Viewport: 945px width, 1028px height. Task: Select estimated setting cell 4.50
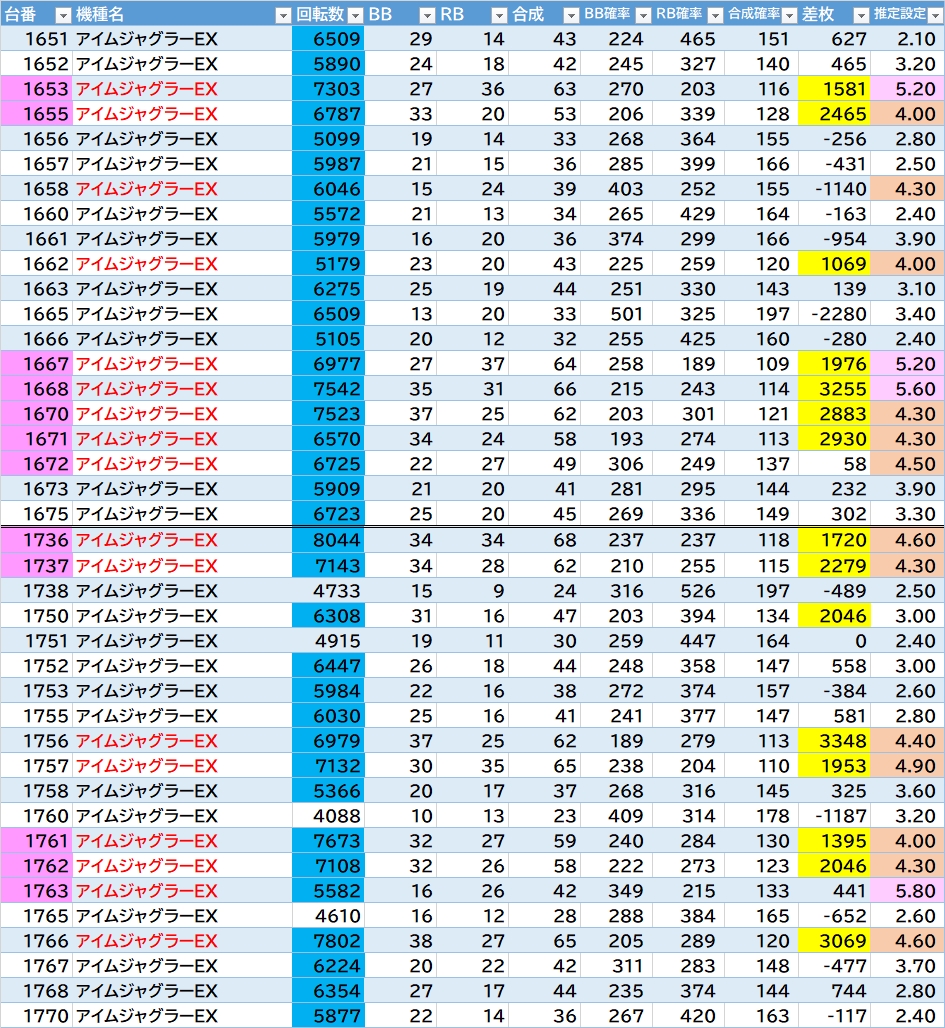[x=908, y=464]
